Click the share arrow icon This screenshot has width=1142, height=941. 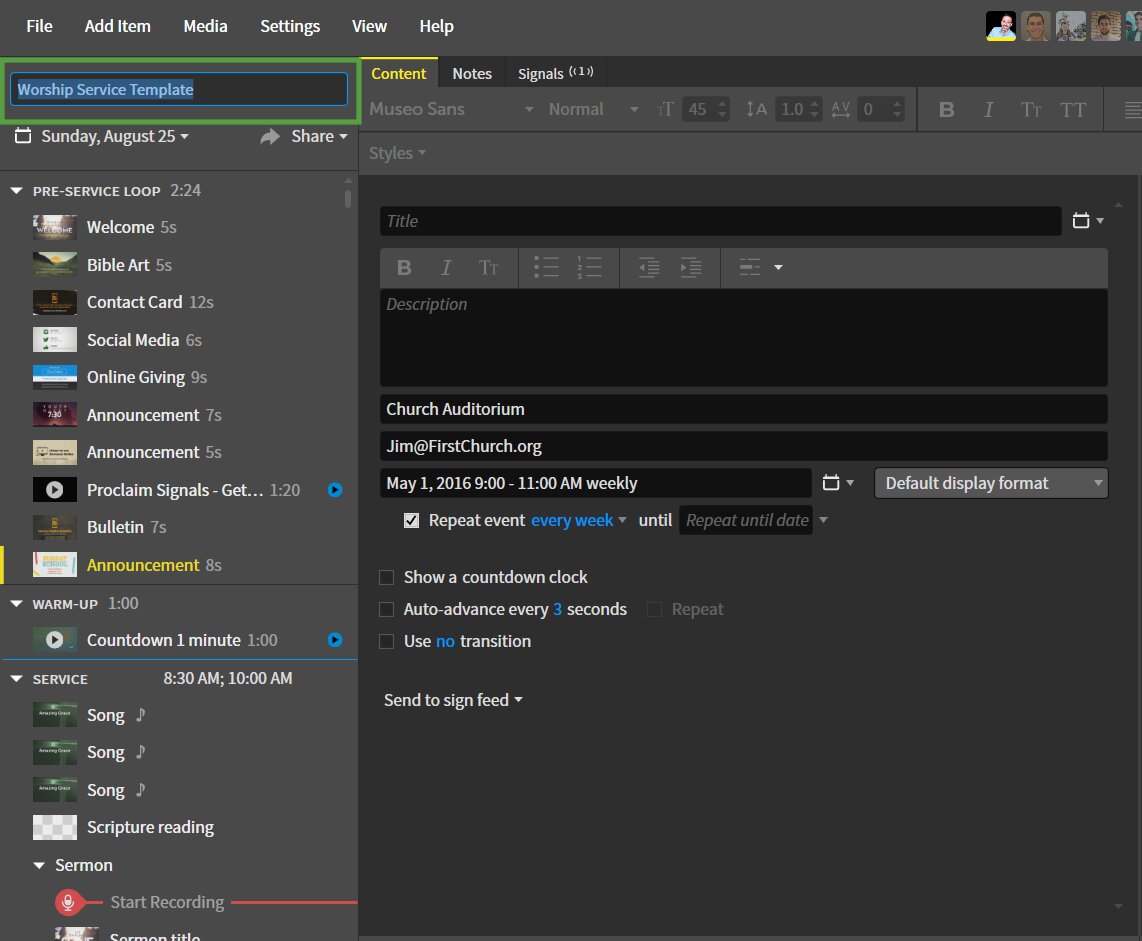[x=270, y=136]
